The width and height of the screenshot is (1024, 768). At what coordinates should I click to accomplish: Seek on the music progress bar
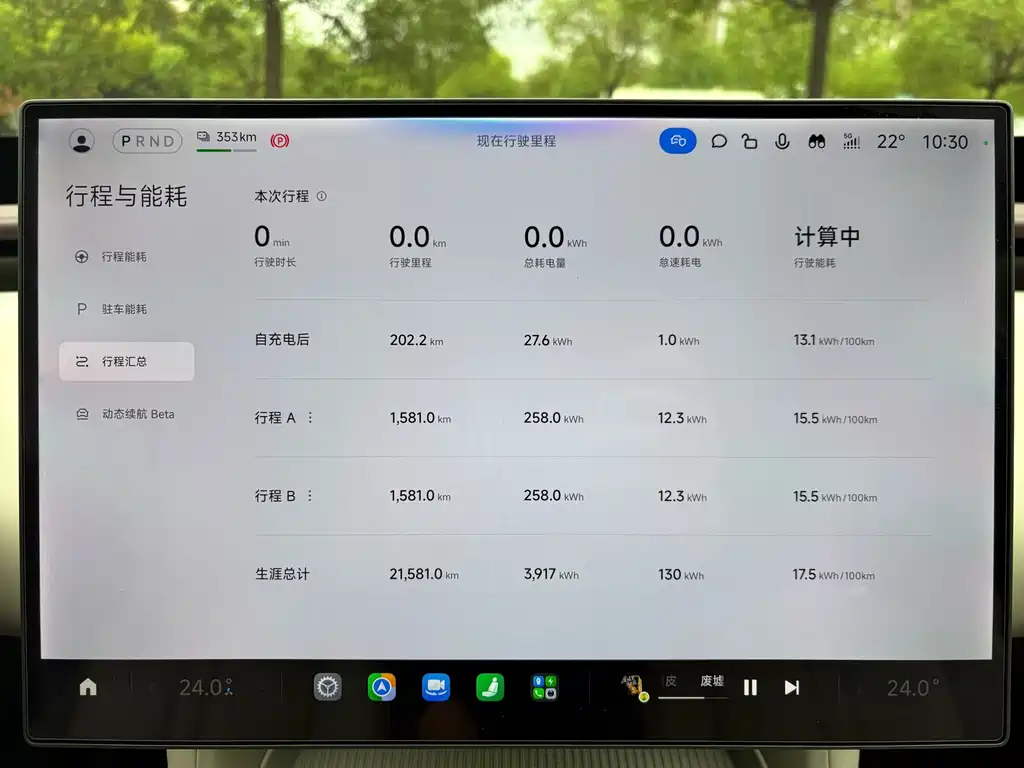[x=693, y=697]
